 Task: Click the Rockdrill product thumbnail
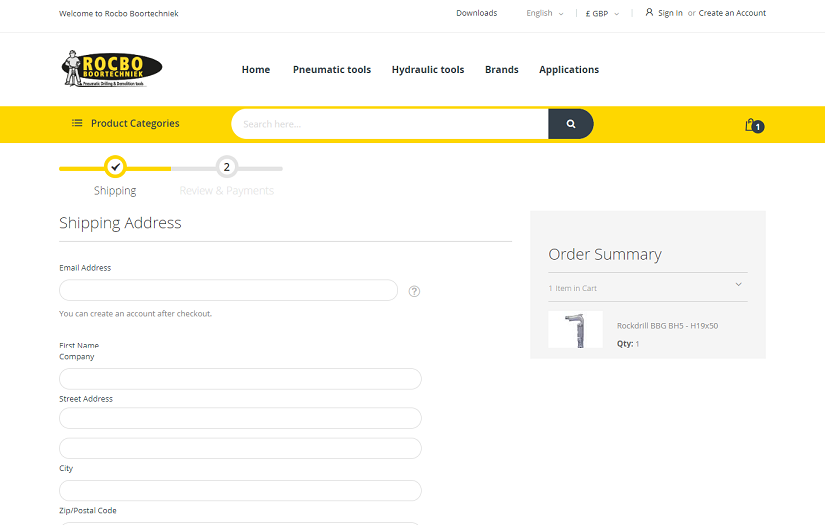pos(576,329)
